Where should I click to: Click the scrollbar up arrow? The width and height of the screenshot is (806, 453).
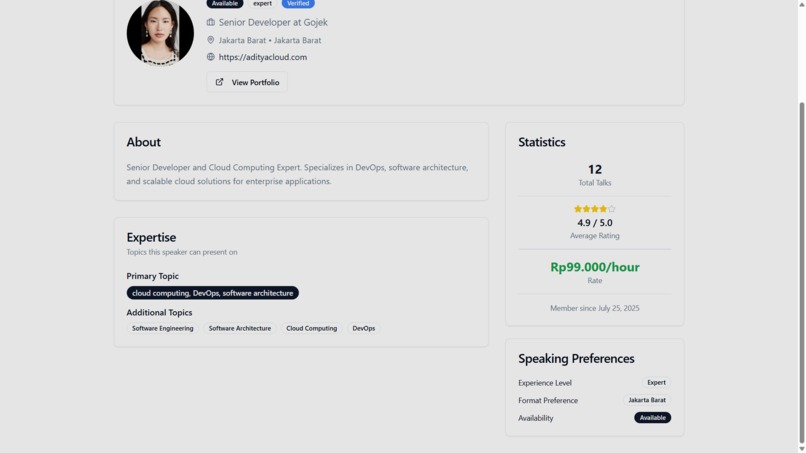coord(801,4)
